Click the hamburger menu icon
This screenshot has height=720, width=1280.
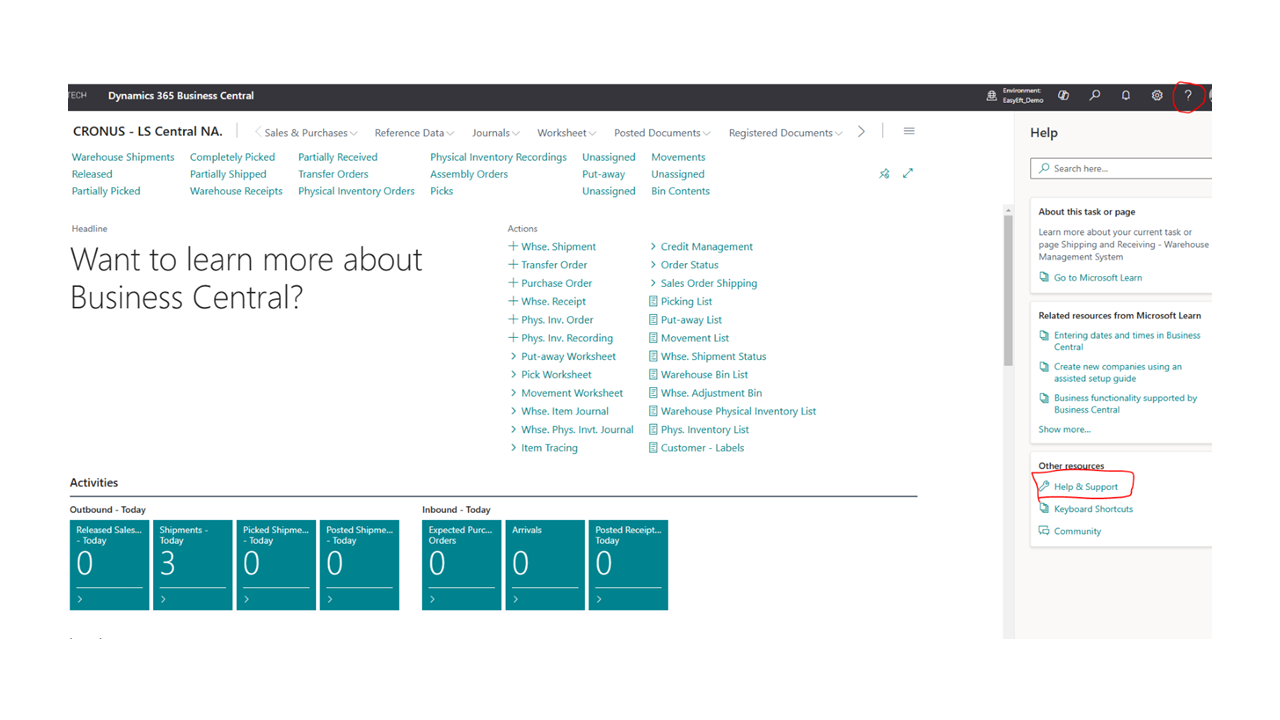point(908,132)
